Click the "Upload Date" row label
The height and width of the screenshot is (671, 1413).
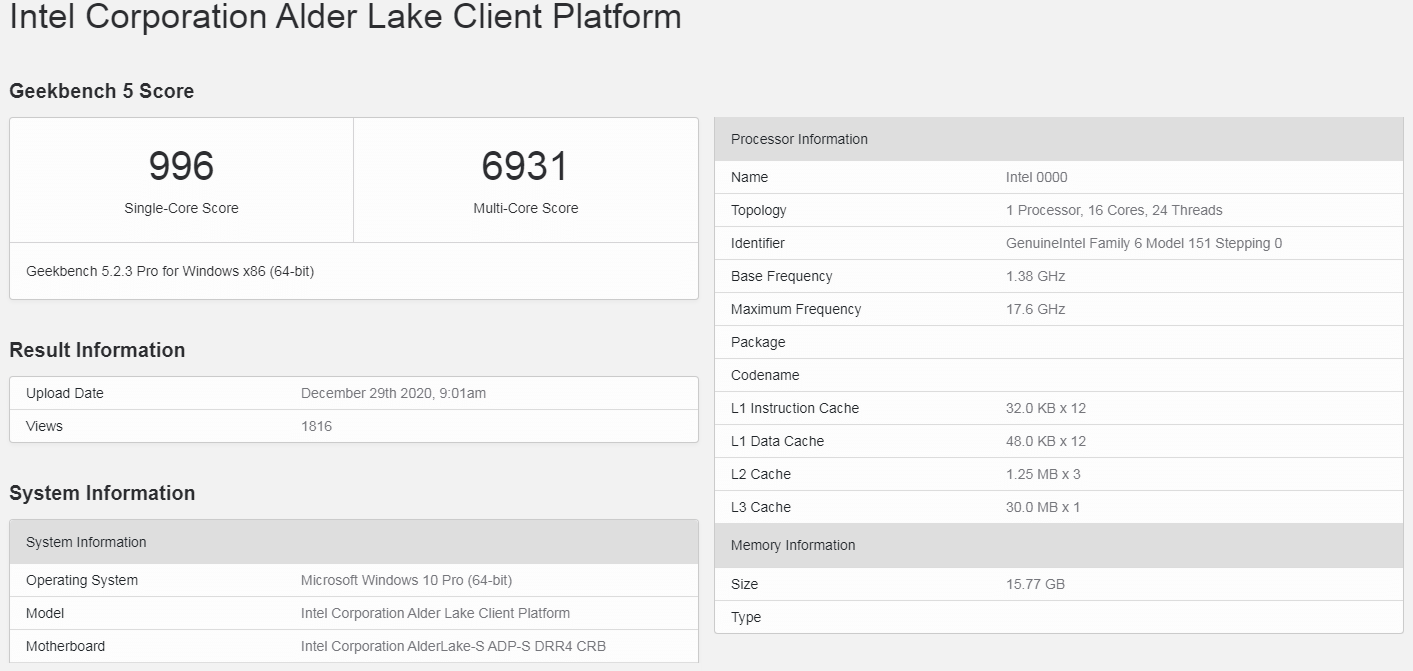pyautogui.click(x=65, y=393)
